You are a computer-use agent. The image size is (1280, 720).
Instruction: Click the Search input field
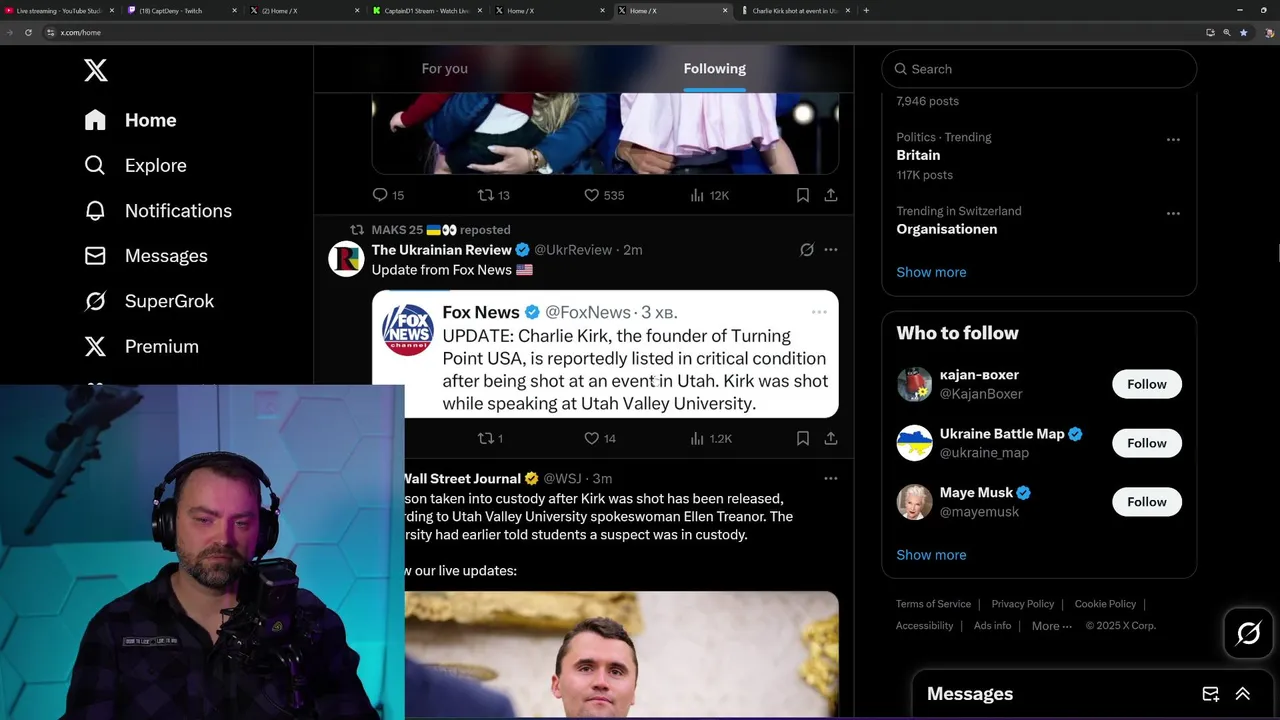[x=1039, y=69]
